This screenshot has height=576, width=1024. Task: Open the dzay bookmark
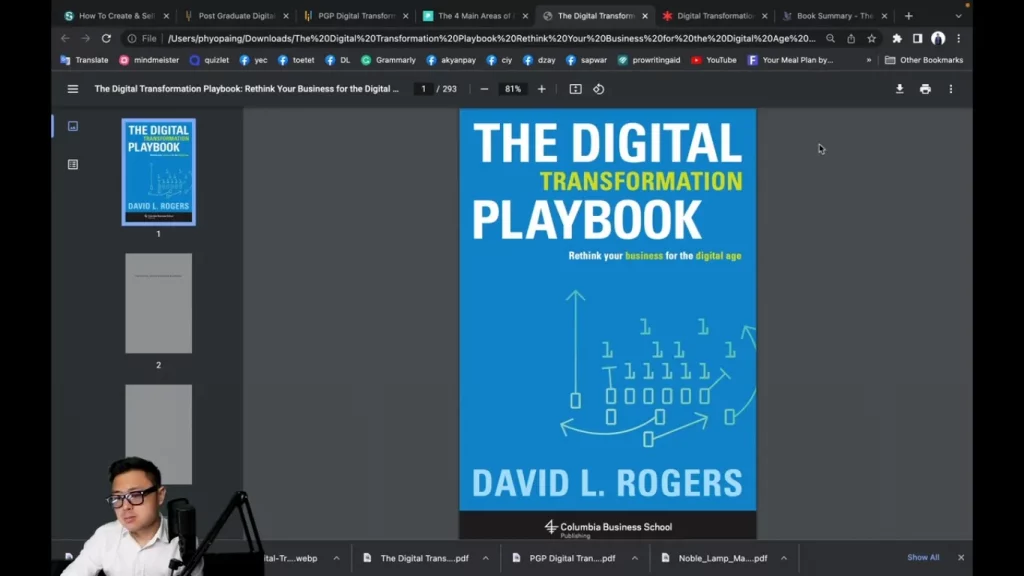[x=539, y=60]
